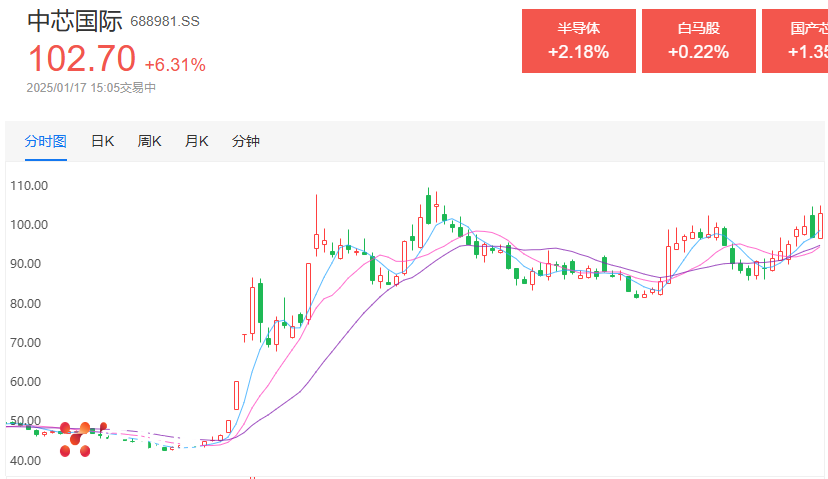Click the stock code 688981.SS
828x479 pixels.
pyautogui.click(x=165, y=22)
